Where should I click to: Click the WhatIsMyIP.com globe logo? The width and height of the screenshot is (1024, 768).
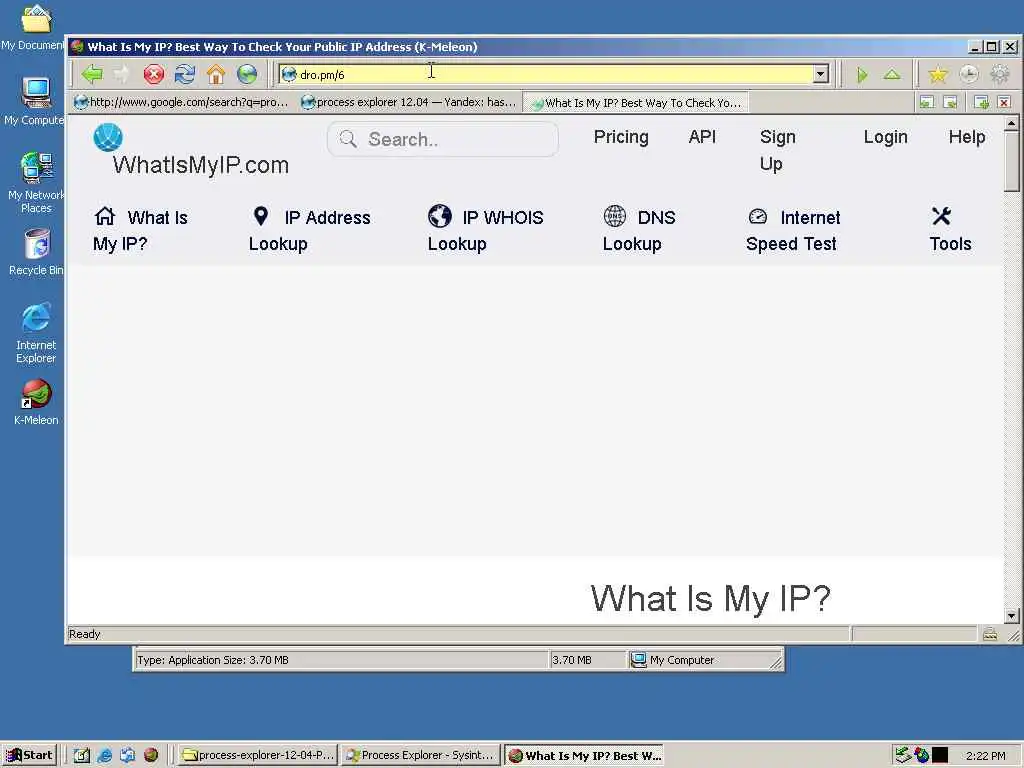click(x=108, y=137)
